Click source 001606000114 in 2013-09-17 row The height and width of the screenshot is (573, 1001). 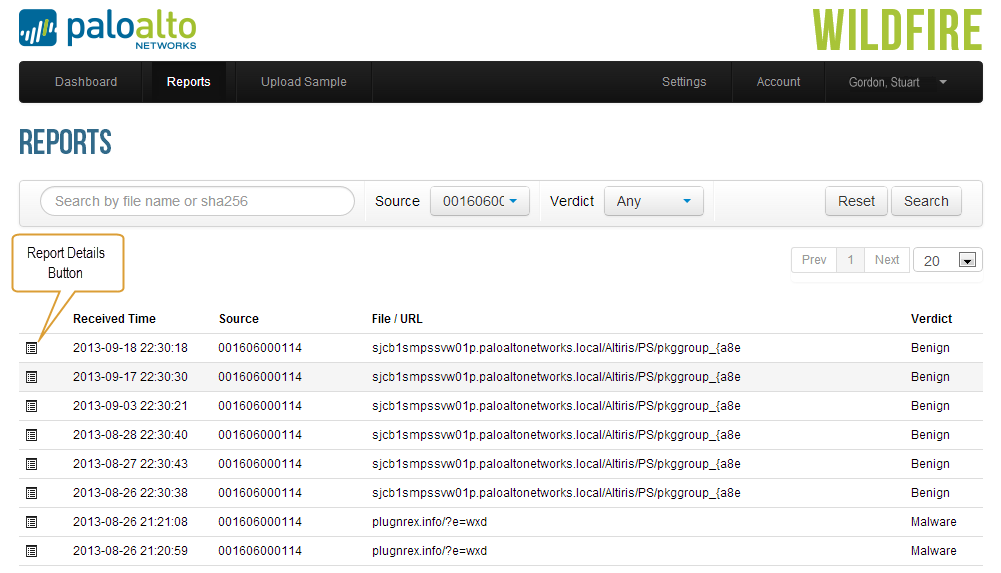click(260, 377)
